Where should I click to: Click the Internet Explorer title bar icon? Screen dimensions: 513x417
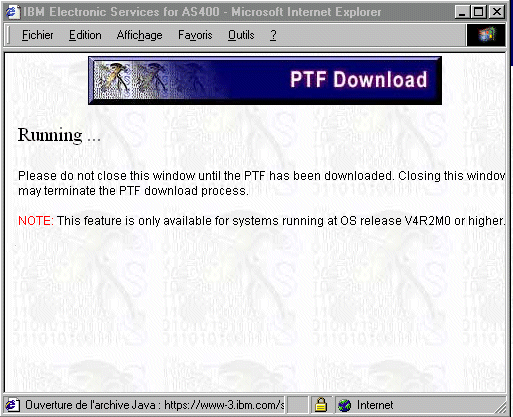pos(13,12)
